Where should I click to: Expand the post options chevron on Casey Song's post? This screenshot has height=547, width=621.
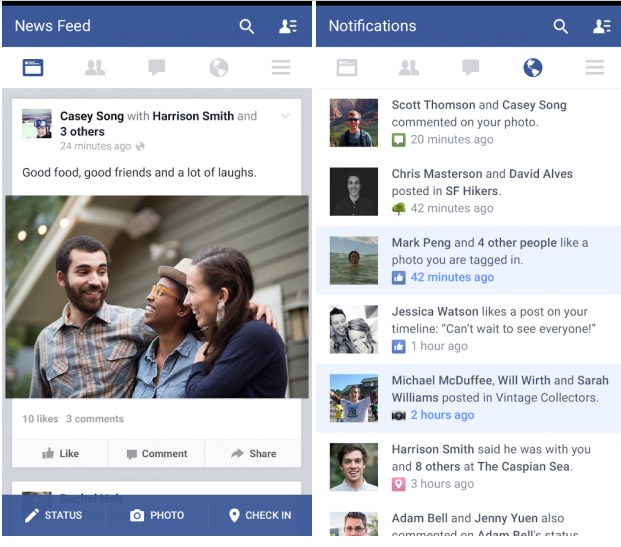pos(286,117)
